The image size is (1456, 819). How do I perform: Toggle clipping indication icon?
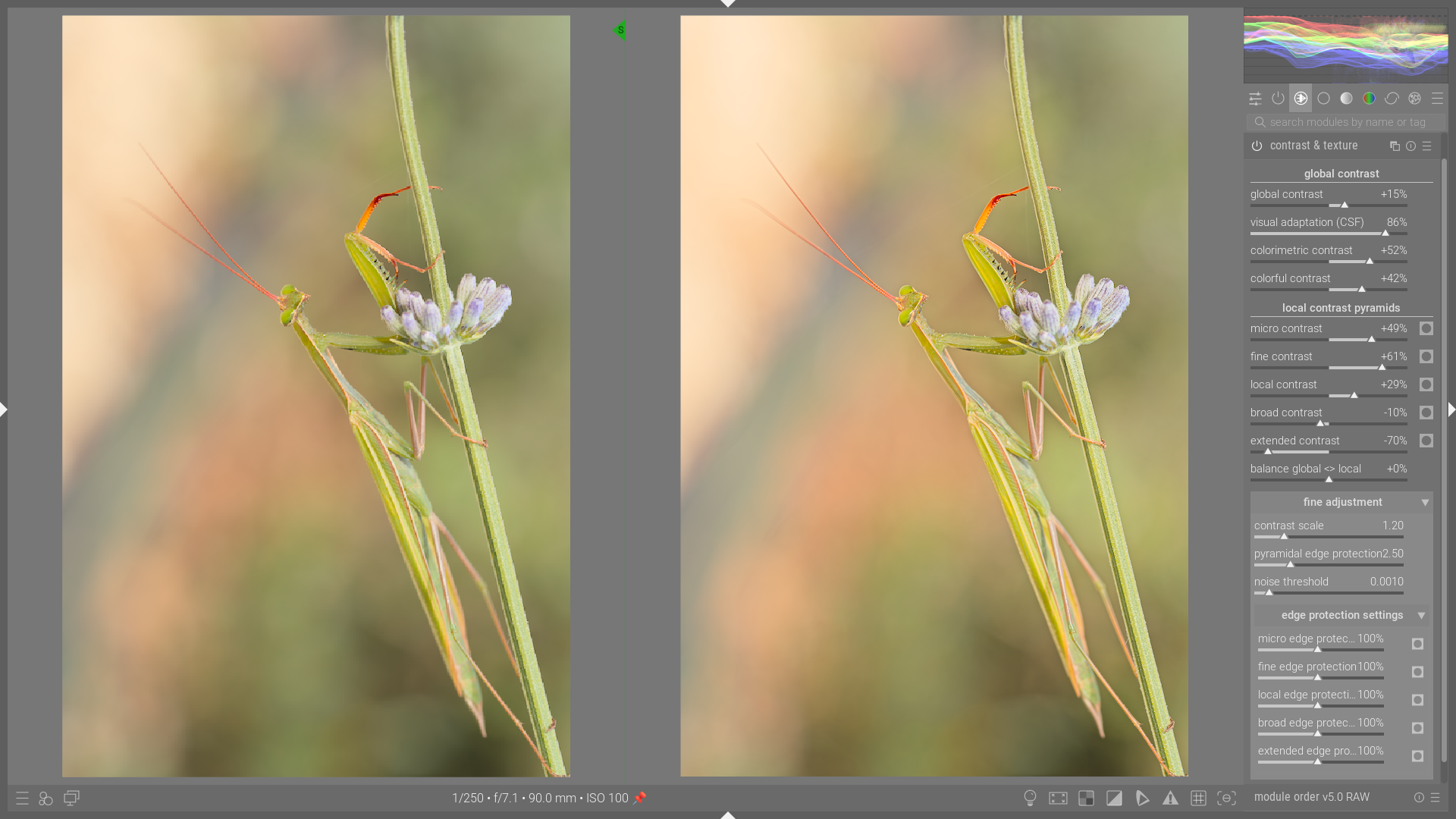(1114, 798)
